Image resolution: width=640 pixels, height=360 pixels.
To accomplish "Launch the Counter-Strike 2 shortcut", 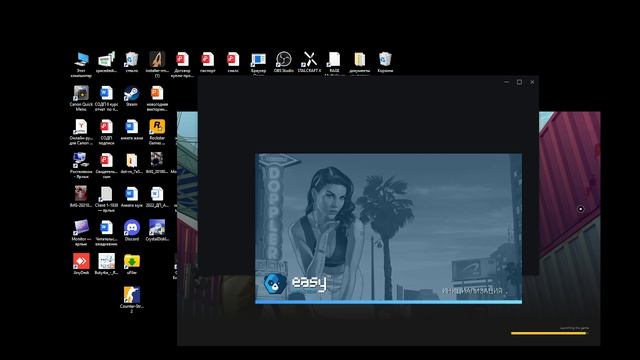I will point(131,299).
